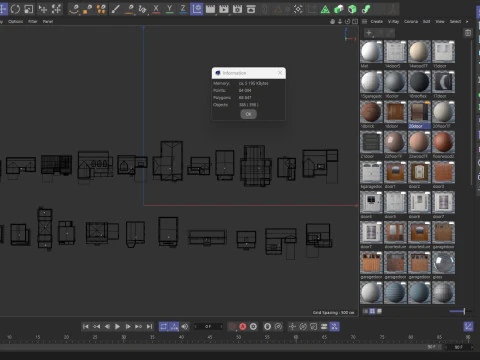
Task: Open the material manager Create menu
Action: click(x=377, y=21)
